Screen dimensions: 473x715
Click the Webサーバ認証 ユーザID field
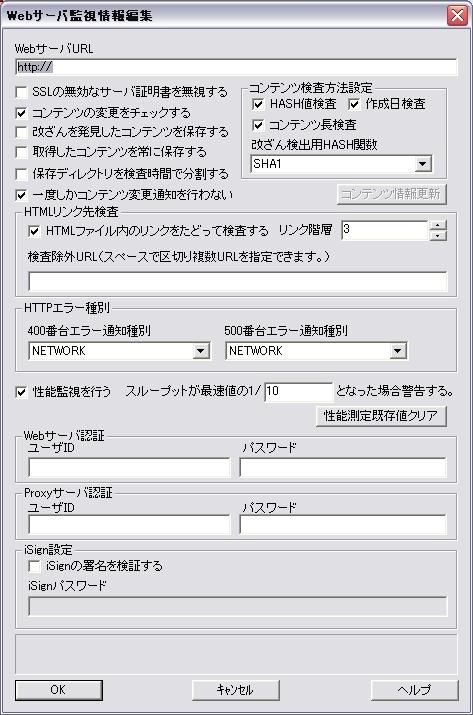pyautogui.click(x=130, y=467)
